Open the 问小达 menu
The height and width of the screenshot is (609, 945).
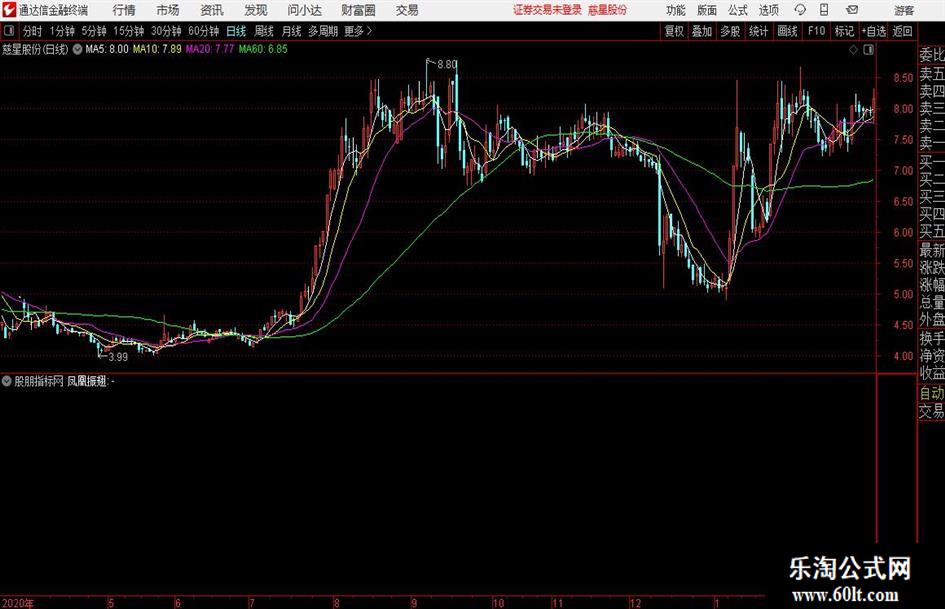304,10
